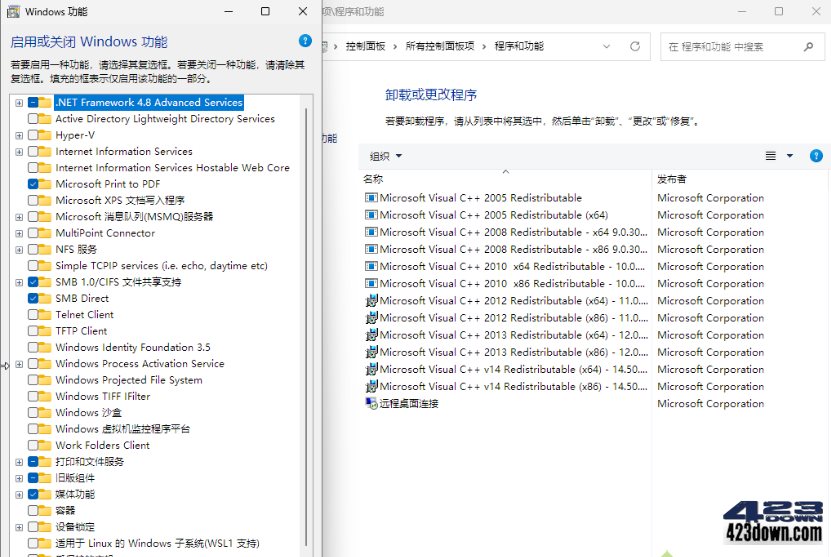Select Simple TCPIP services row
831x557 pixels.
coord(162,266)
